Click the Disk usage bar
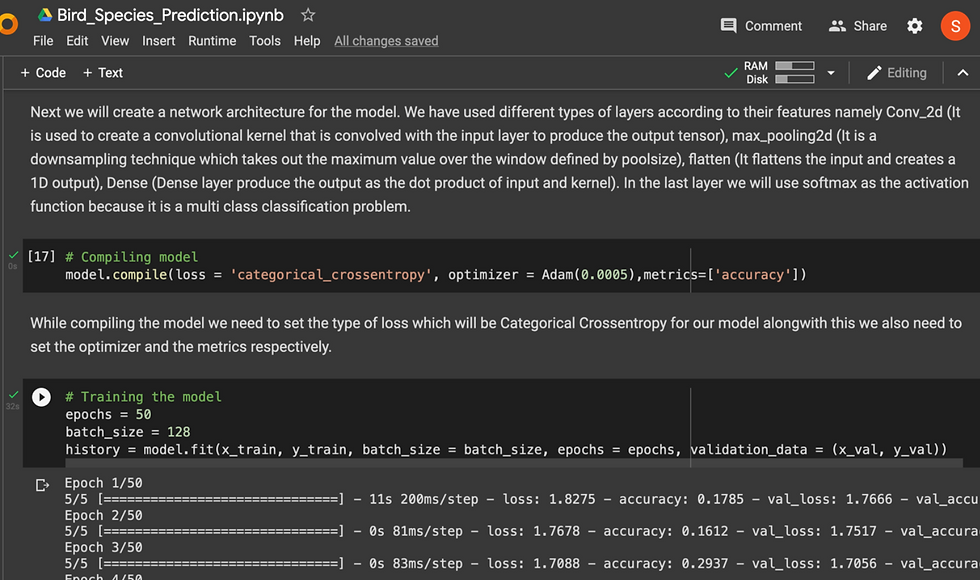This screenshot has height=580, width=980. tap(794, 79)
